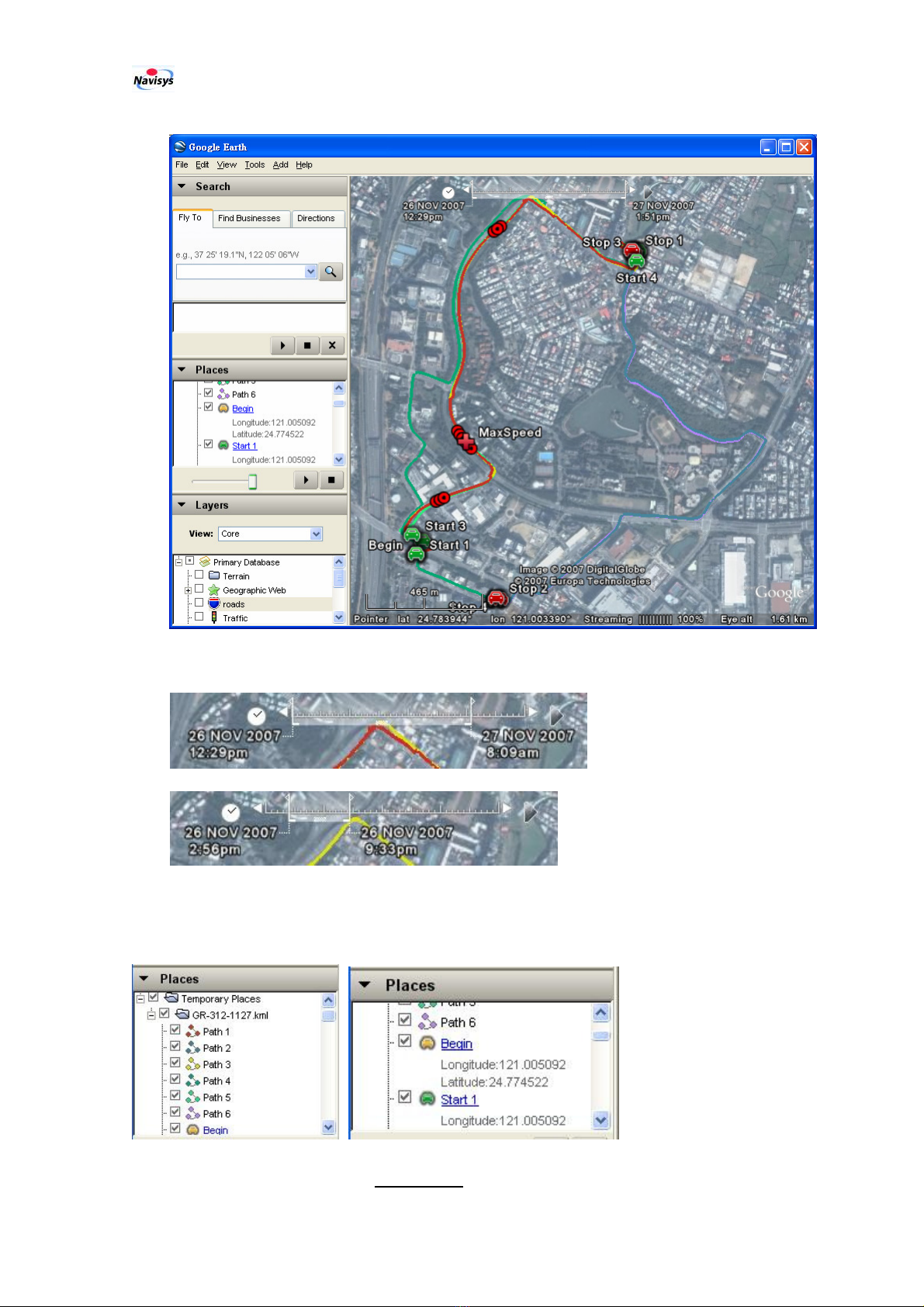Click the Geographic Web star icon
Viewport: 924px width, 1307px height.
click(x=213, y=590)
